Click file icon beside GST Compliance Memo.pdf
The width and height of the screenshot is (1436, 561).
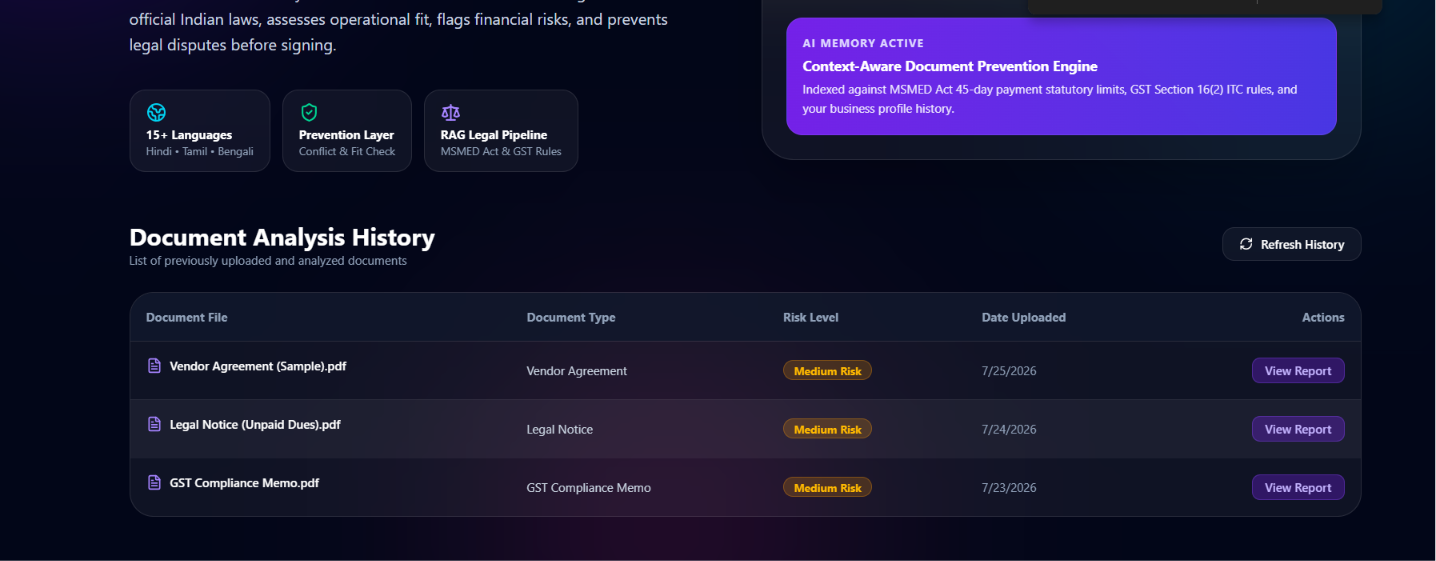(x=154, y=483)
